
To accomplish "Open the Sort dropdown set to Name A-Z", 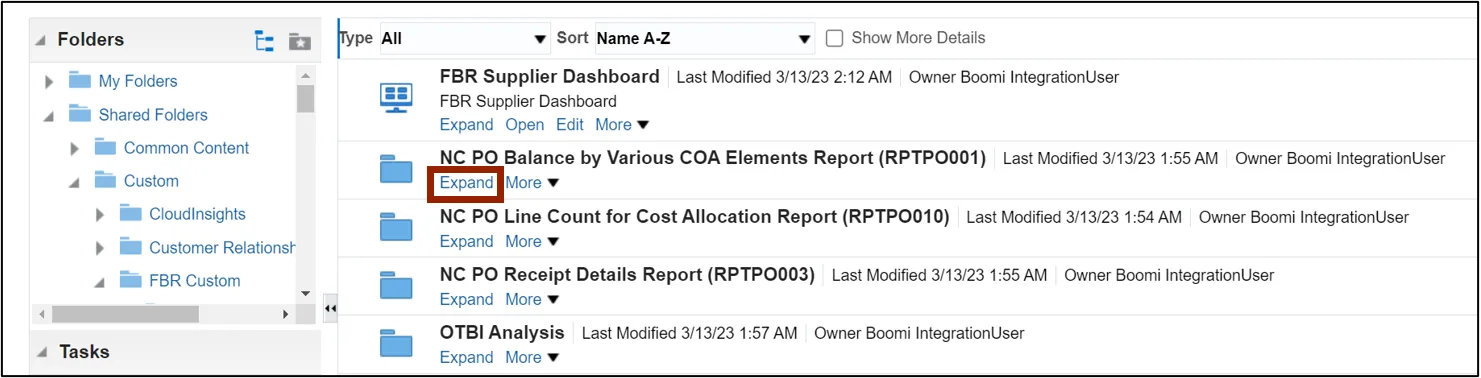I will (704, 39).
